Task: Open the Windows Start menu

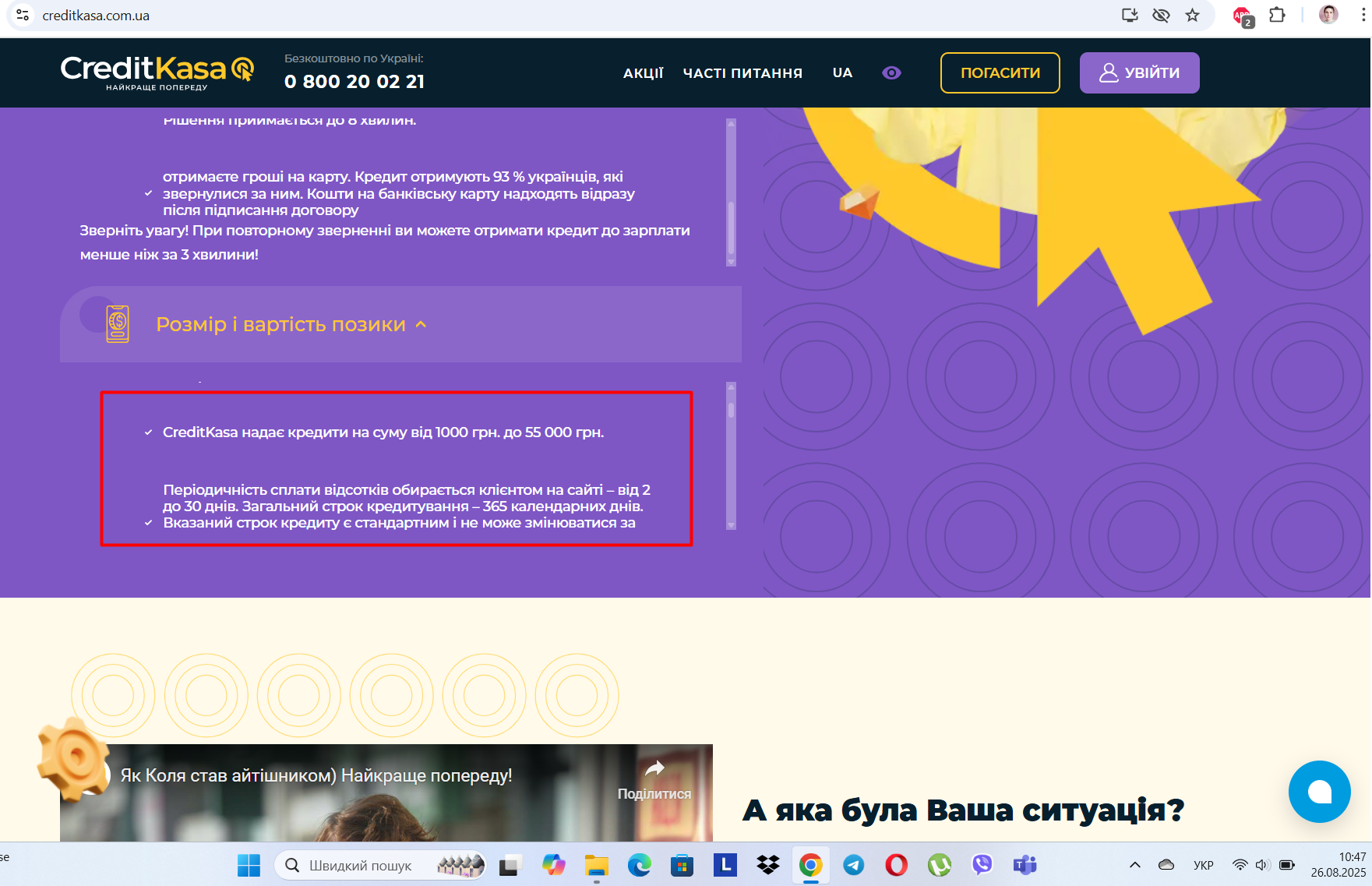Action: click(249, 865)
